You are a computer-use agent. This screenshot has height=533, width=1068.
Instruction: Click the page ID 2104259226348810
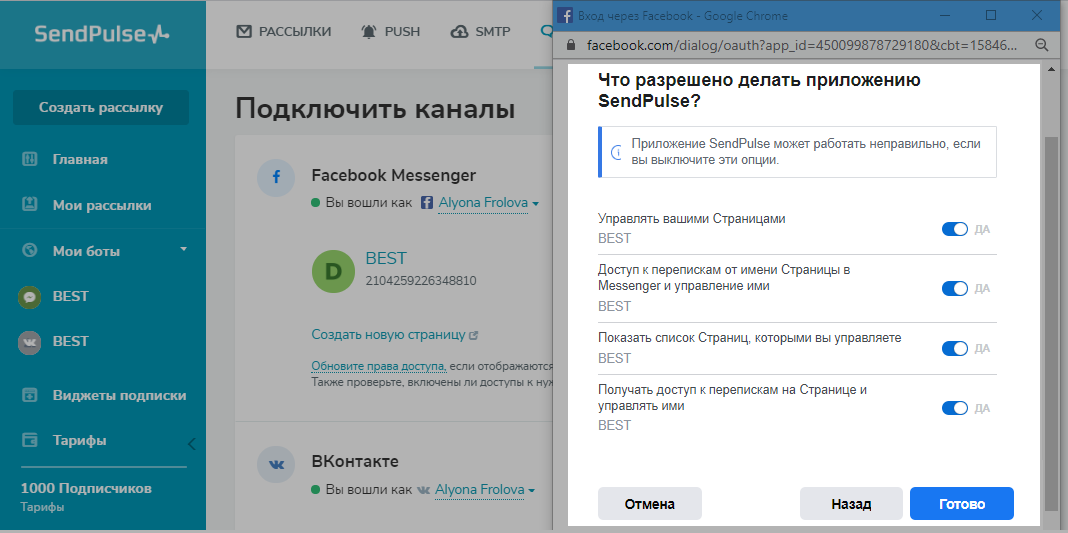421,280
